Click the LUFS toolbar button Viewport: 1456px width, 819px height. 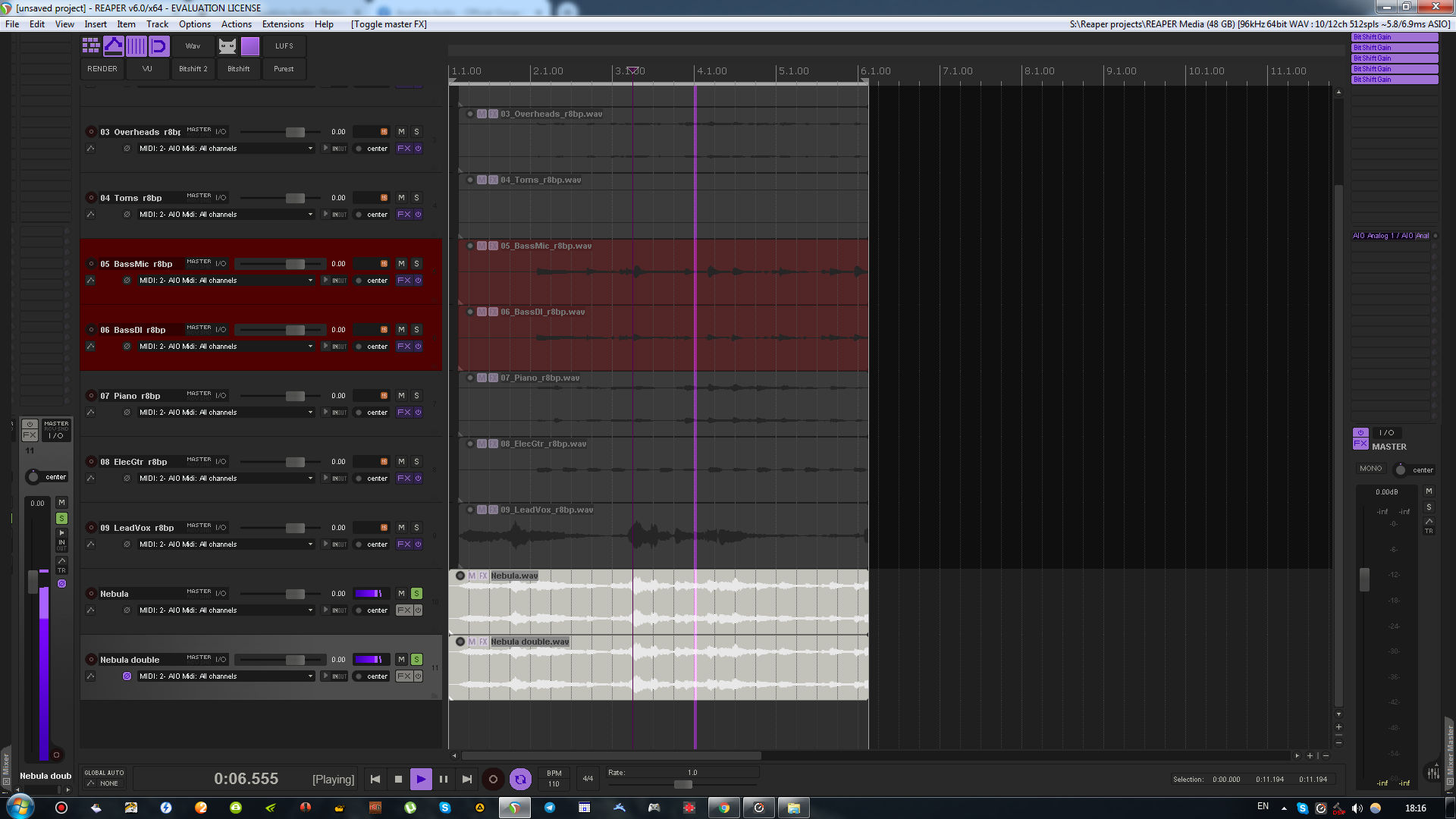[x=284, y=46]
